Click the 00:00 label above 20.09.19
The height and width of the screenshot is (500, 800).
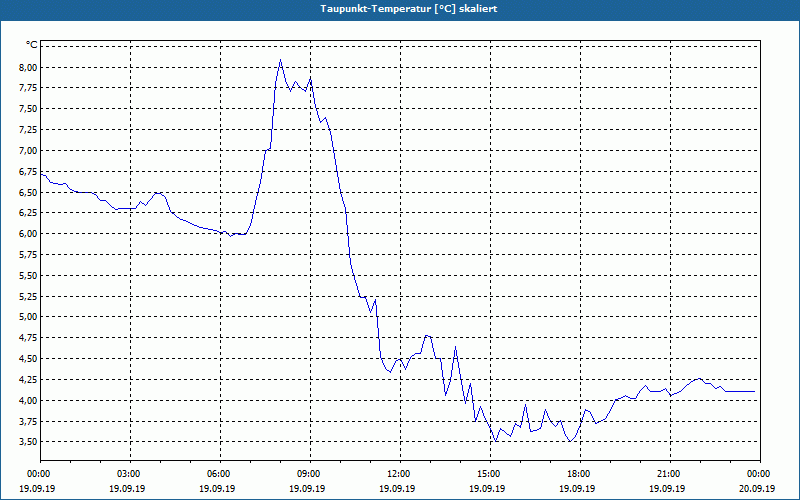click(x=760, y=474)
